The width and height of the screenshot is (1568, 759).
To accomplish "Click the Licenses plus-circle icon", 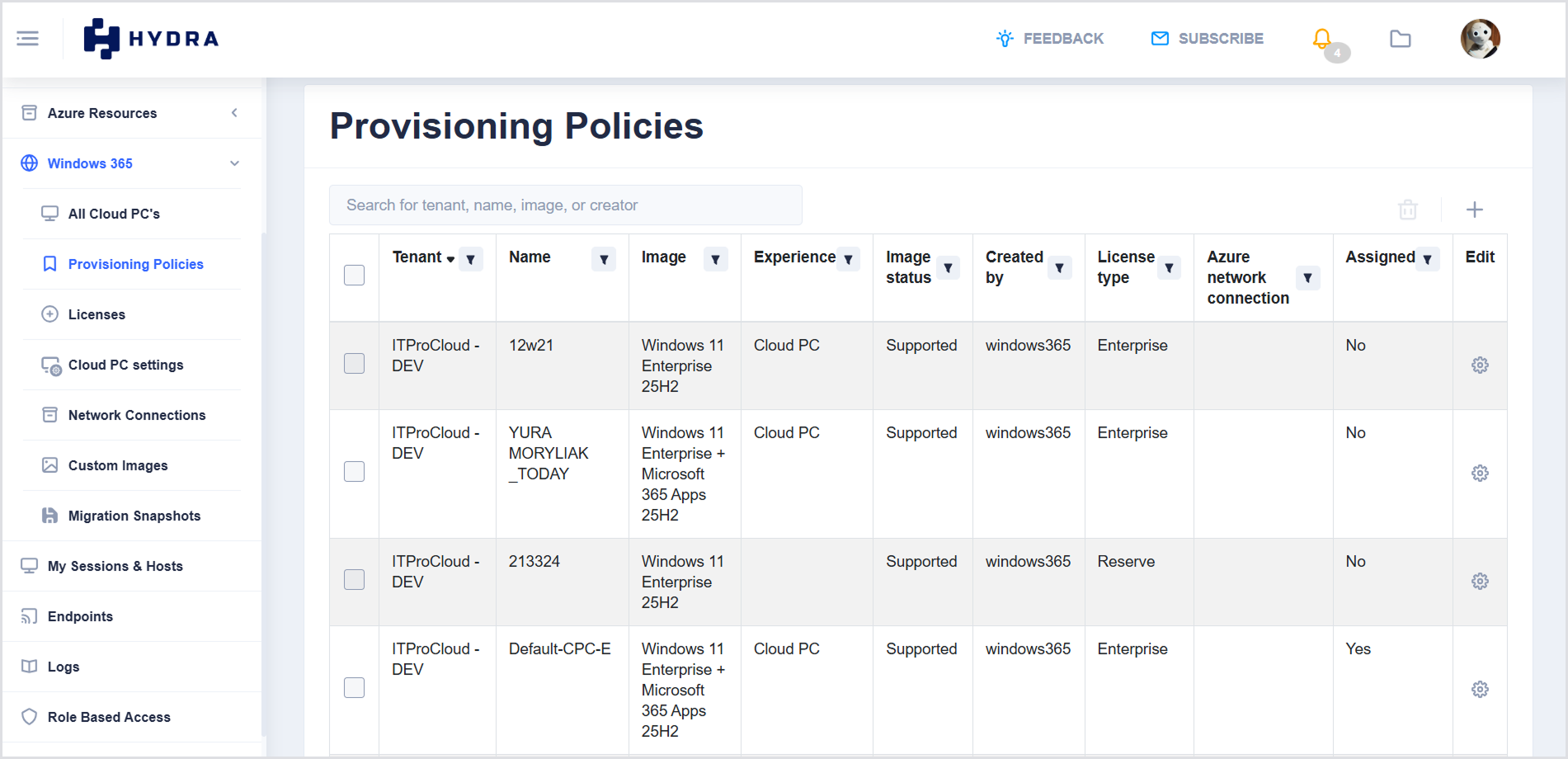I will (50, 314).
